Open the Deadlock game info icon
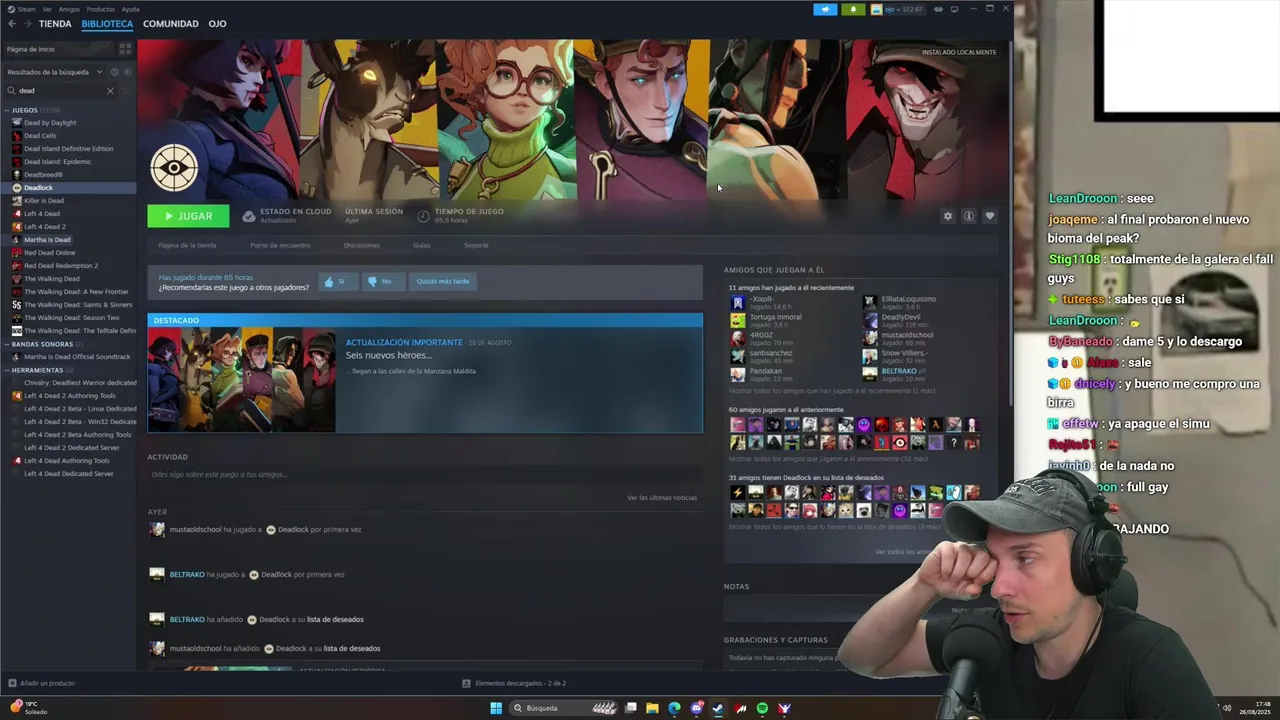The image size is (1280, 720). pyautogui.click(x=969, y=216)
